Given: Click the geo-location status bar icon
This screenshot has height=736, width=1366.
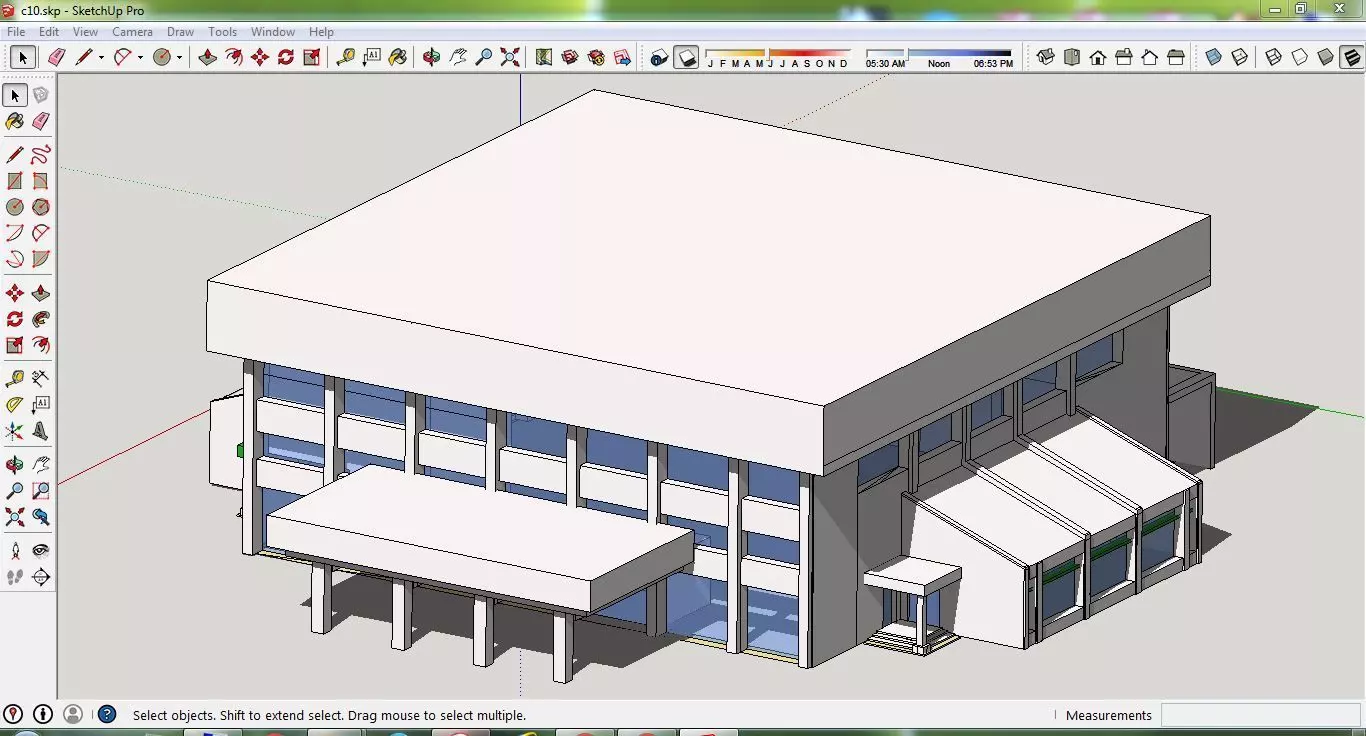Looking at the screenshot, I should [14, 714].
